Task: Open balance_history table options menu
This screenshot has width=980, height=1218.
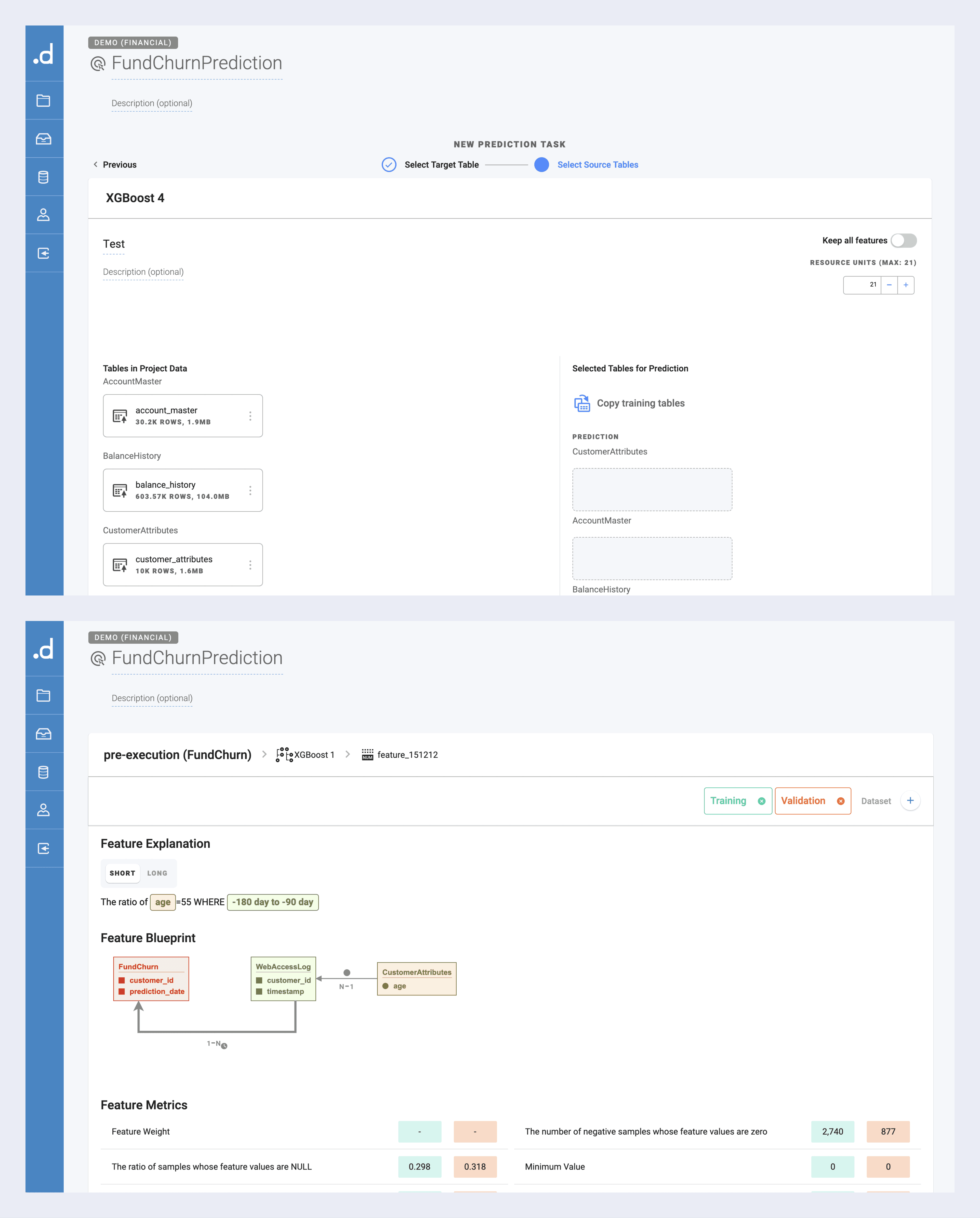Action: pos(250,490)
